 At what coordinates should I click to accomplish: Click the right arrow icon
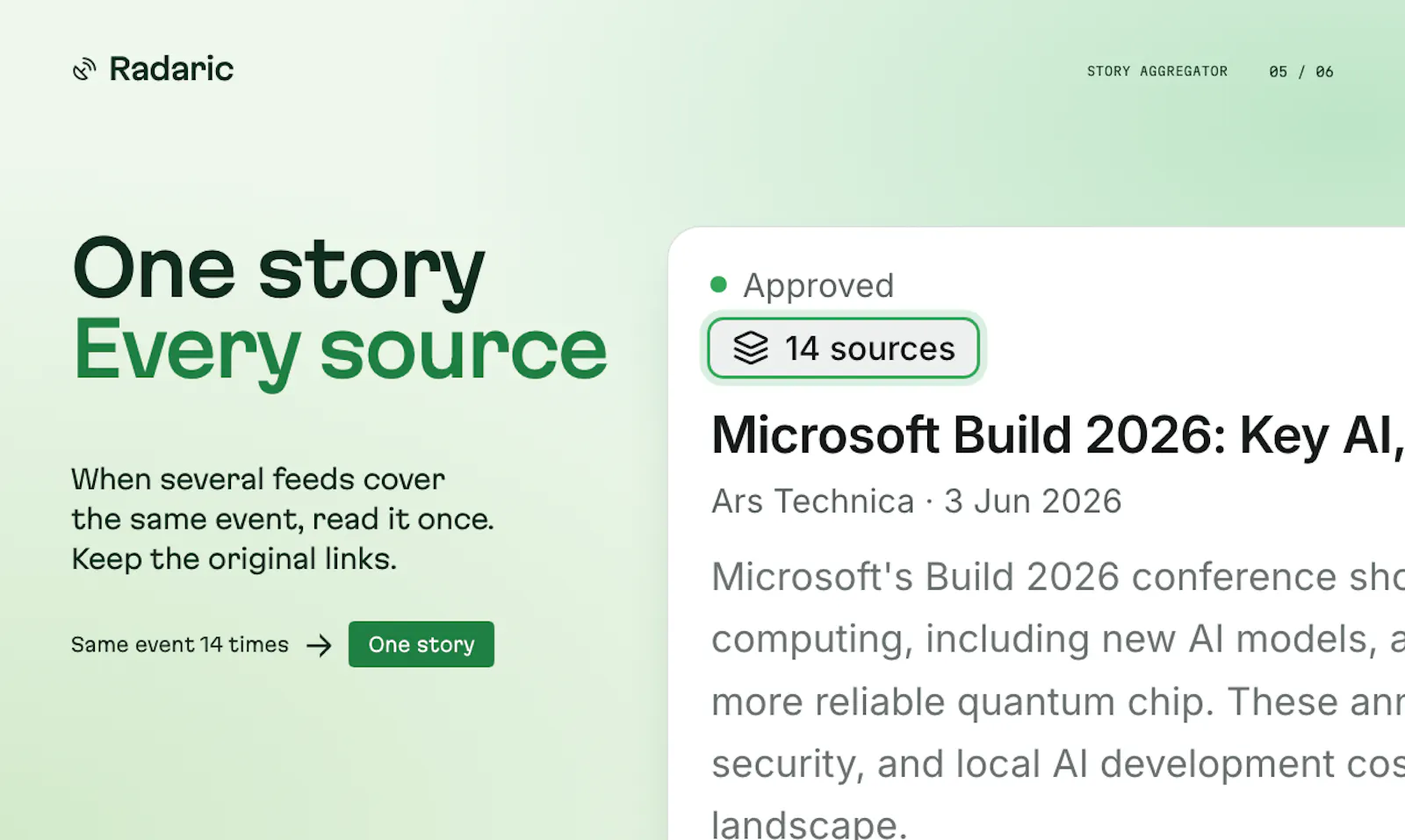[x=319, y=645]
